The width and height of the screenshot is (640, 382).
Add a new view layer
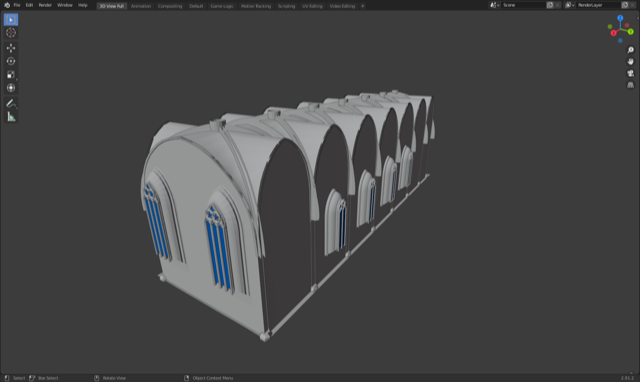(625, 5)
